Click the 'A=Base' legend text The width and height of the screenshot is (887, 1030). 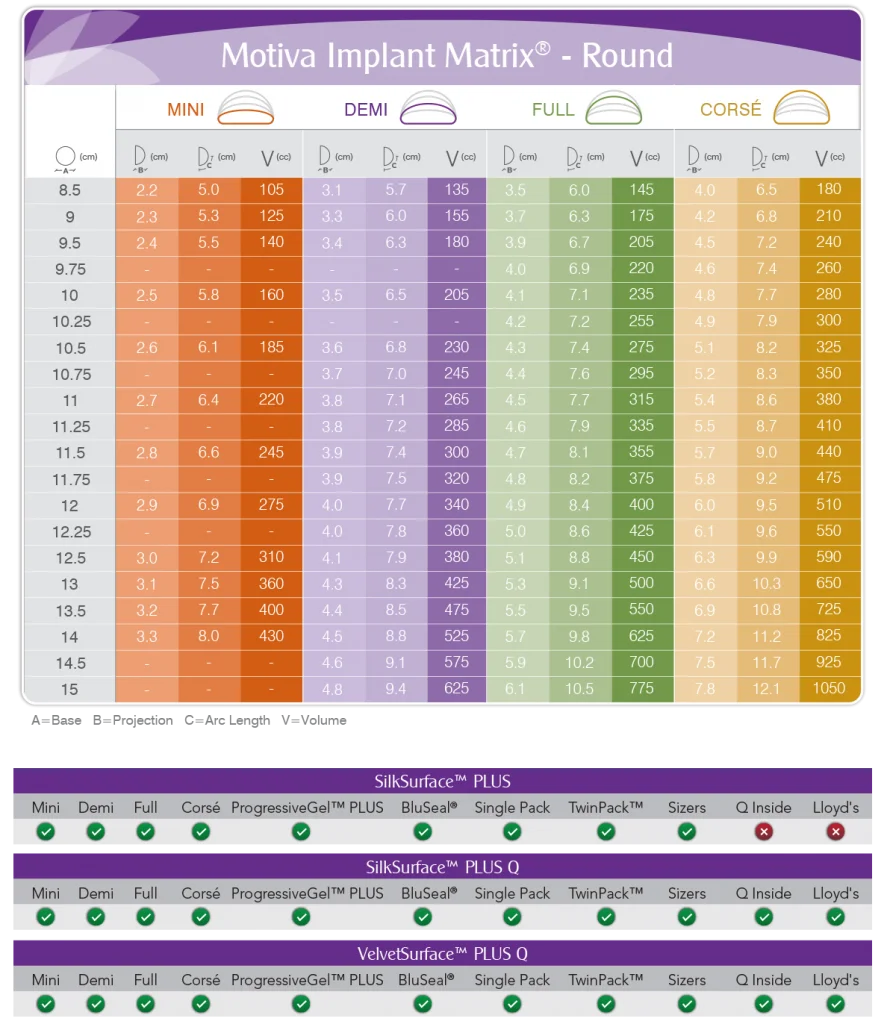coord(57,720)
